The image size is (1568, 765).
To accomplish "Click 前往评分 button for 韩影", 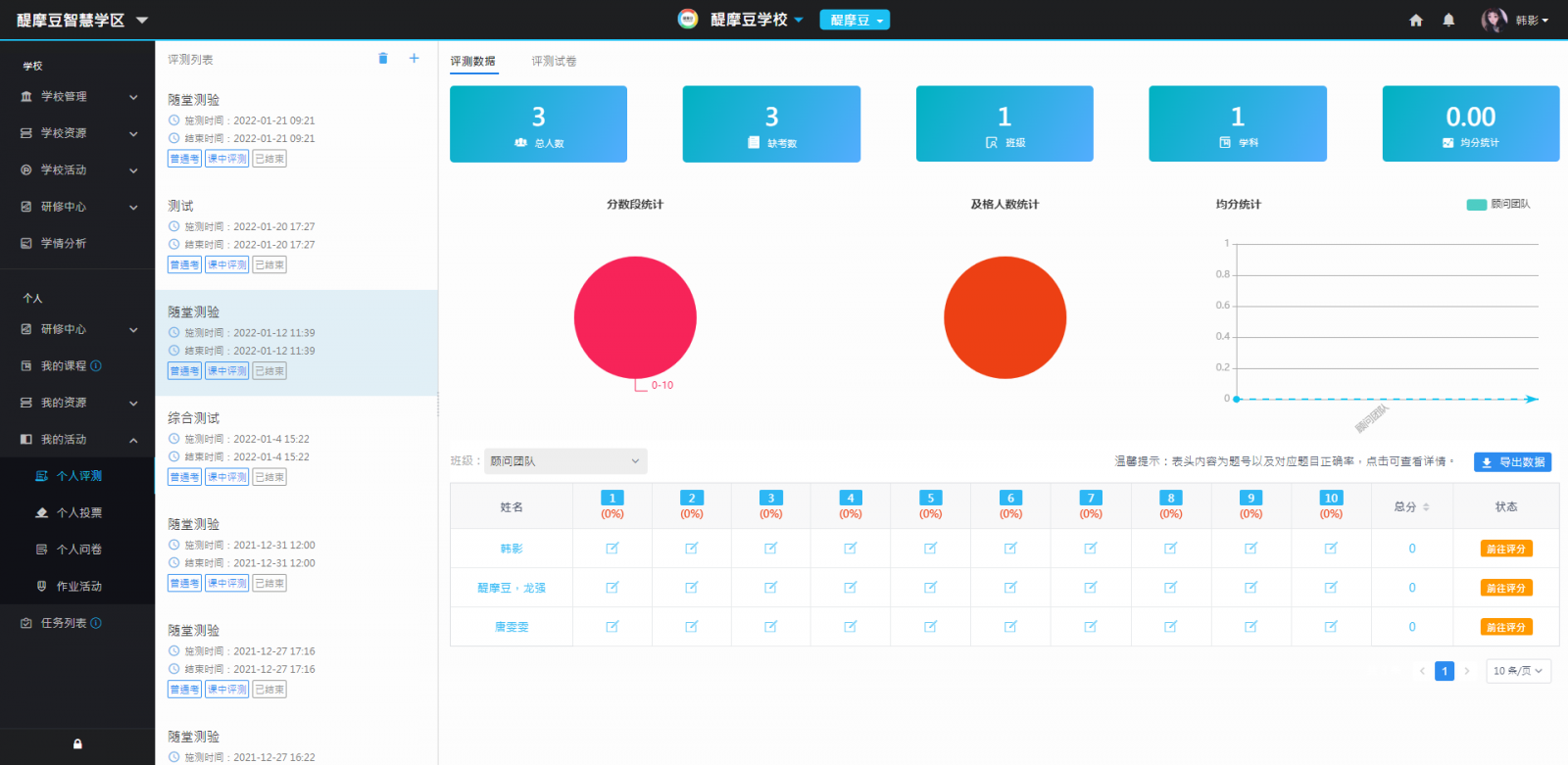I will point(1505,550).
